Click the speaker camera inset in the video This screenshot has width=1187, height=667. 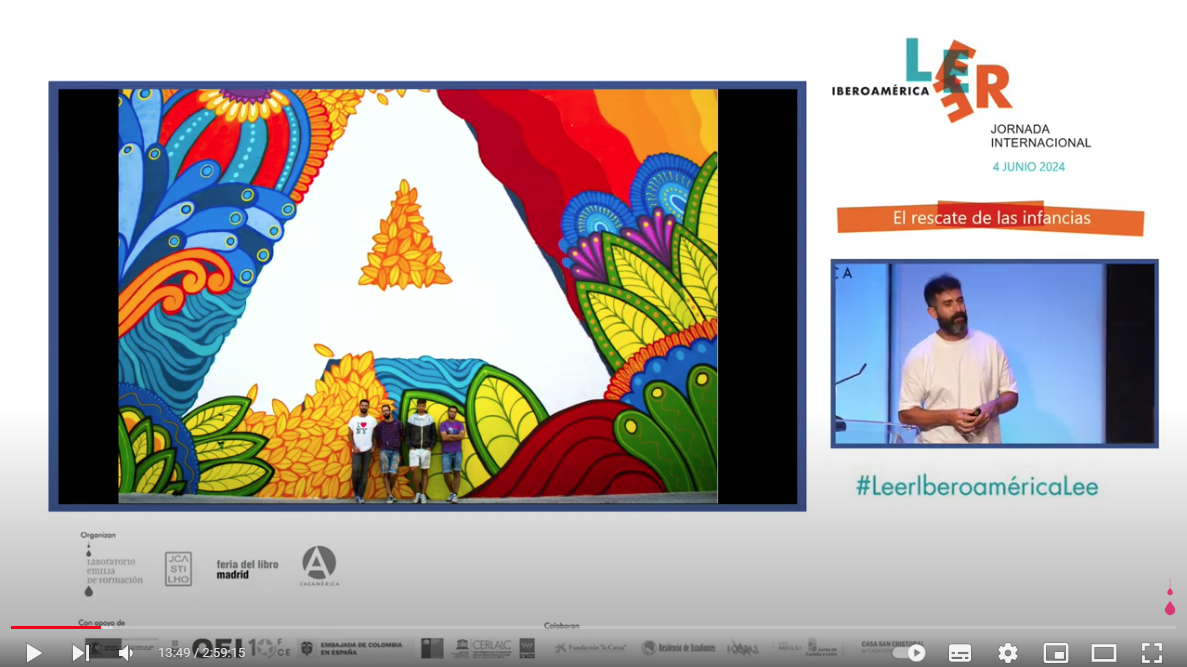point(993,353)
